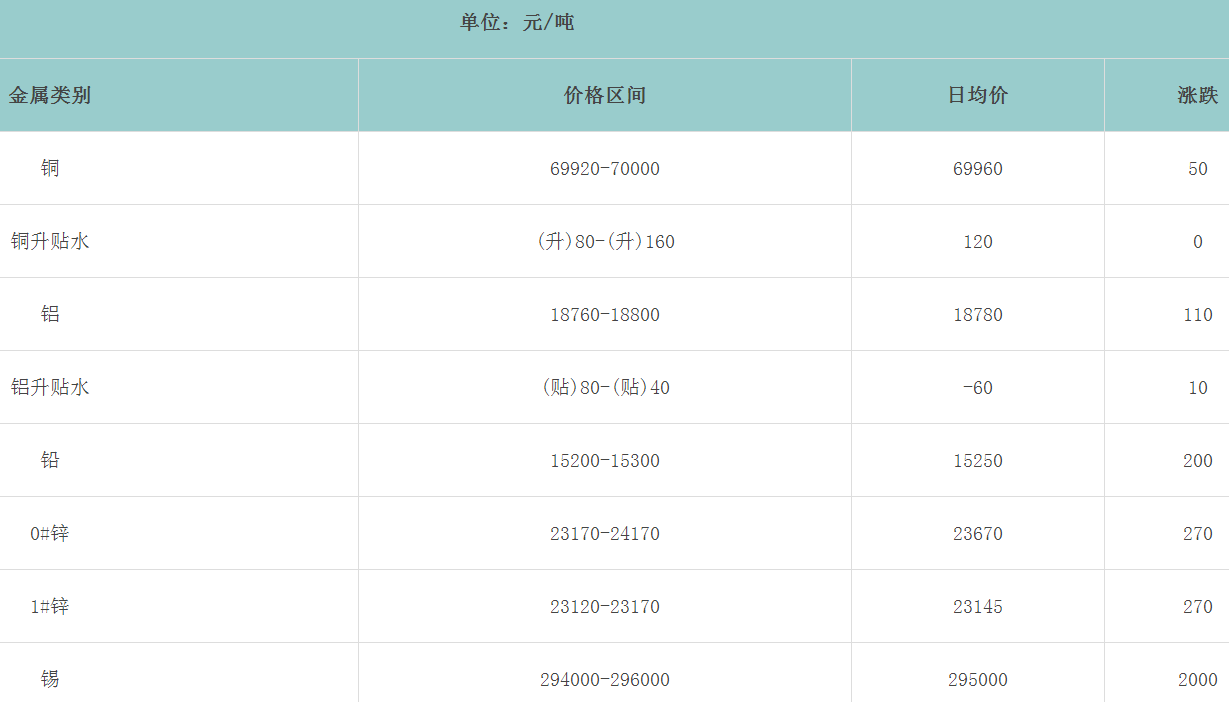Viewport: 1229px width, 702px height.
Task: Select the 铜 metal name cell
Action: pyautogui.click(x=50, y=169)
